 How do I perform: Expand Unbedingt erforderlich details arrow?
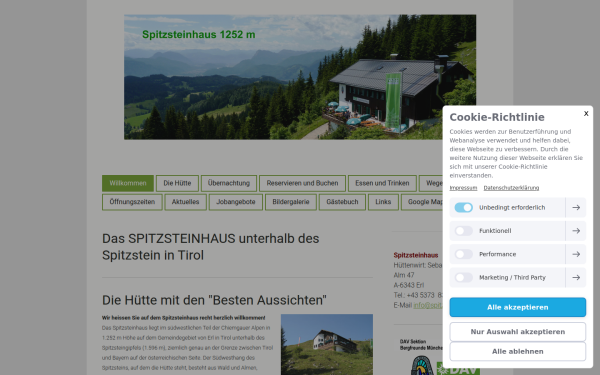(576, 207)
